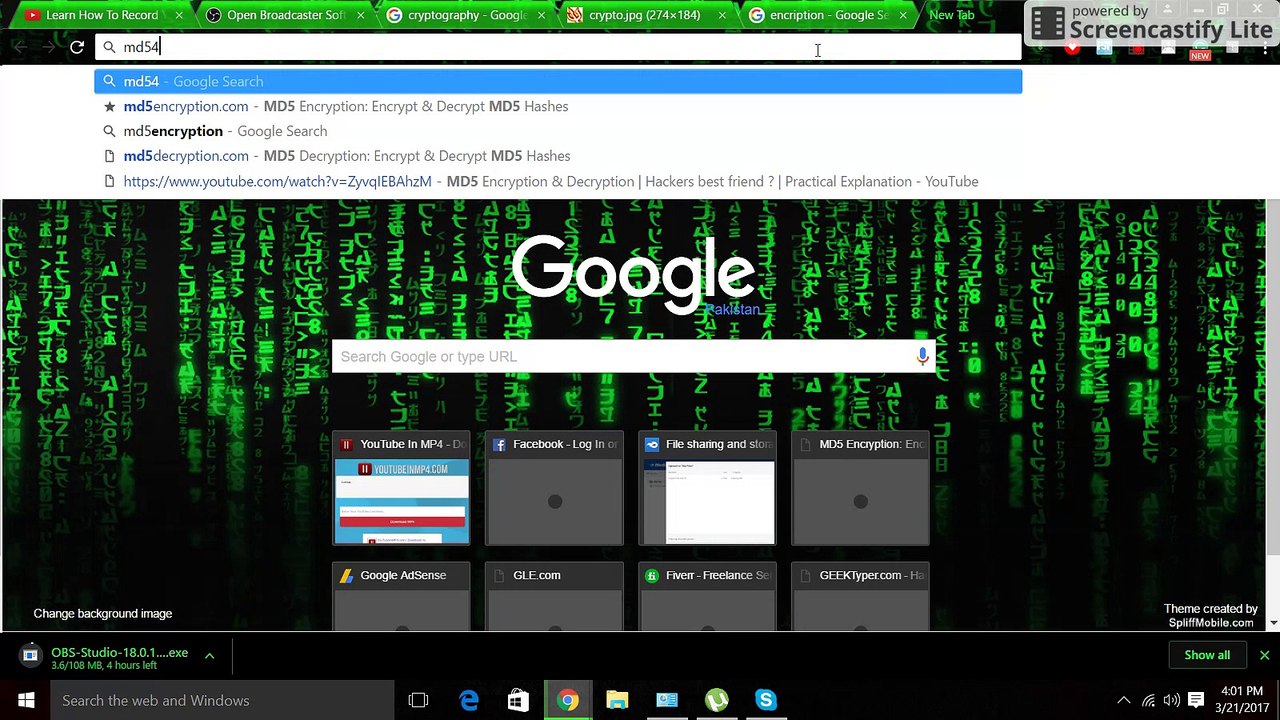This screenshot has height=720, width=1280.
Task: Reload the page with the refresh icon
Action: 77,47
